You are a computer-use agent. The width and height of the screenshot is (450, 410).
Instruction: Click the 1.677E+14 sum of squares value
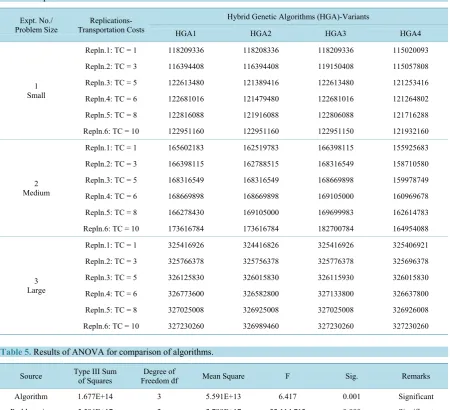click(x=95, y=397)
